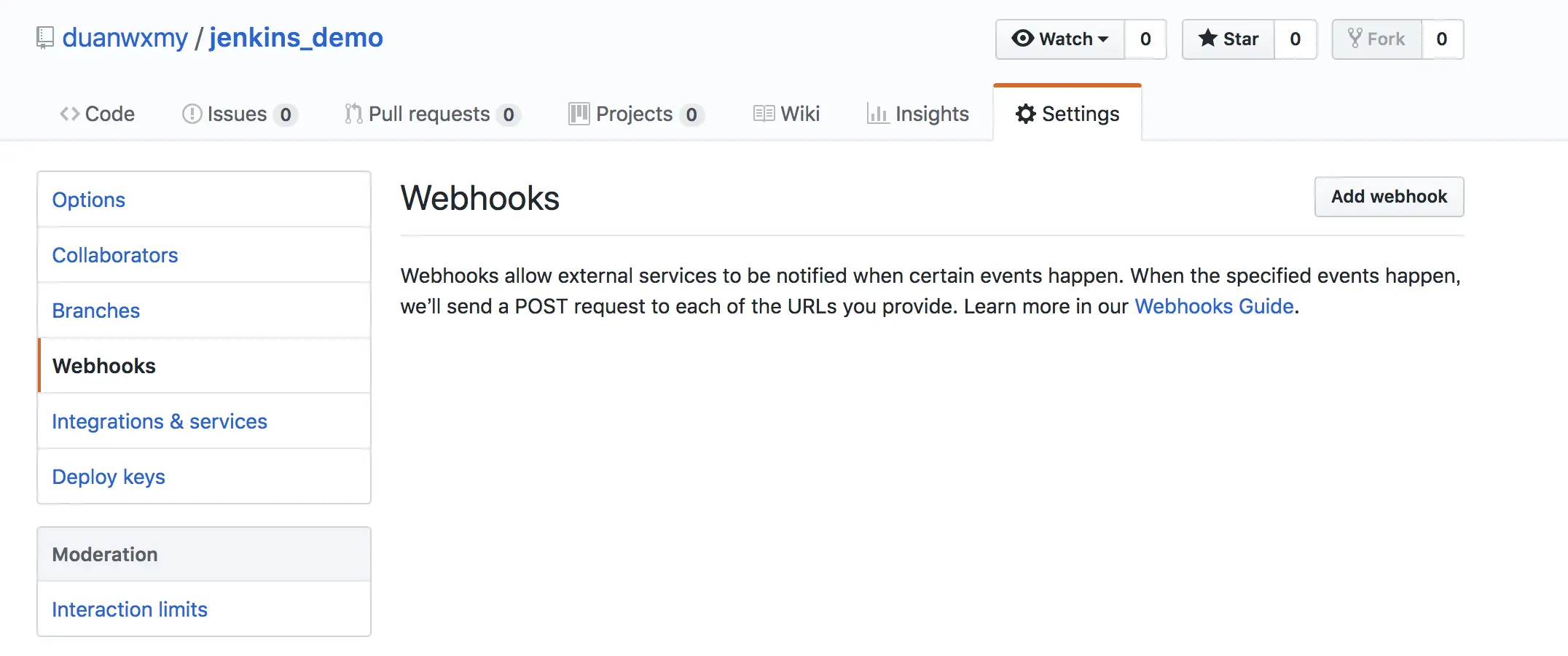Star the jenkins_demo repository
Image resolution: width=1568 pixels, height=656 pixels.
pos(1228,39)
